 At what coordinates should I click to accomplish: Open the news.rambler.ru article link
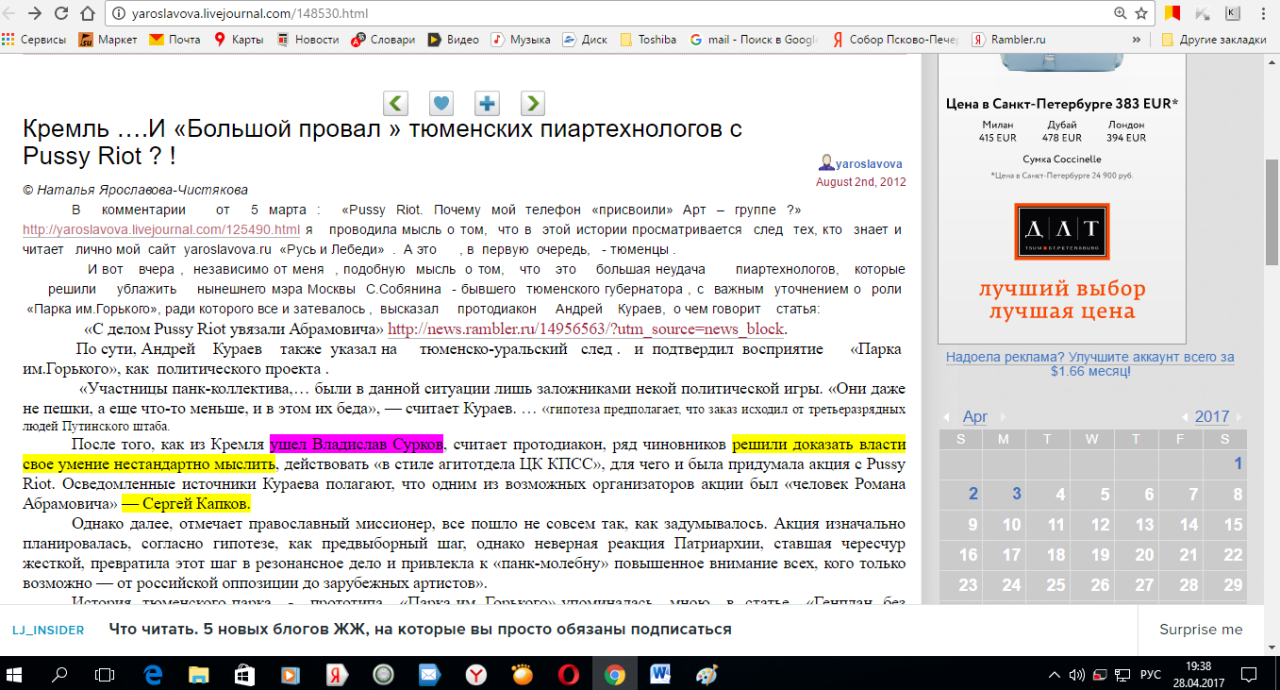point(586,329)
